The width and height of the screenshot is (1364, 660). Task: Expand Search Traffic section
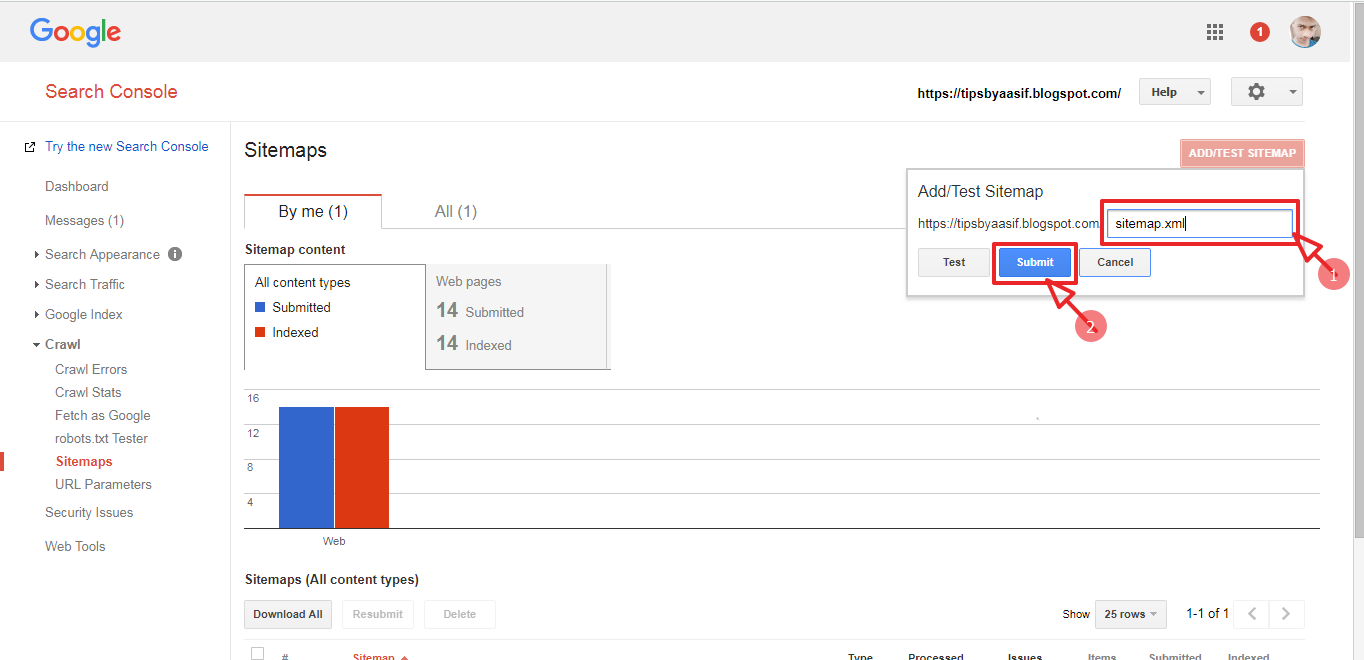37,285
